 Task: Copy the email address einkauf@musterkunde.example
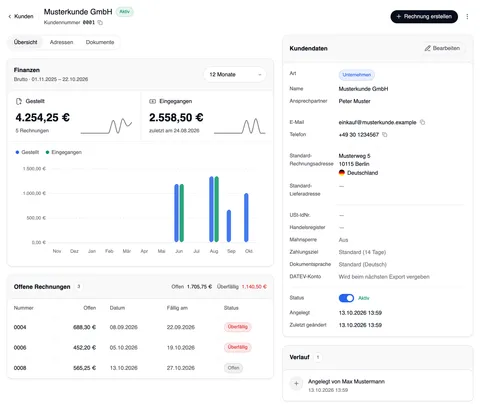point(422,122)
